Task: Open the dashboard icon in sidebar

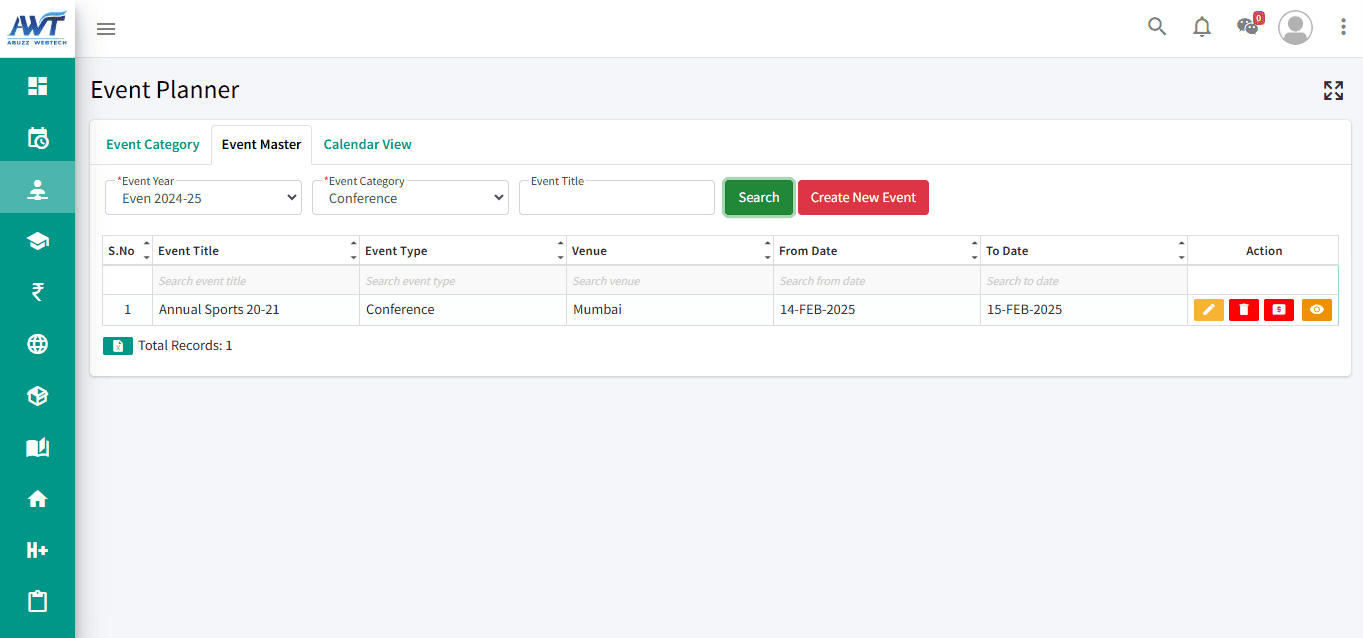Action: point(37,86)
